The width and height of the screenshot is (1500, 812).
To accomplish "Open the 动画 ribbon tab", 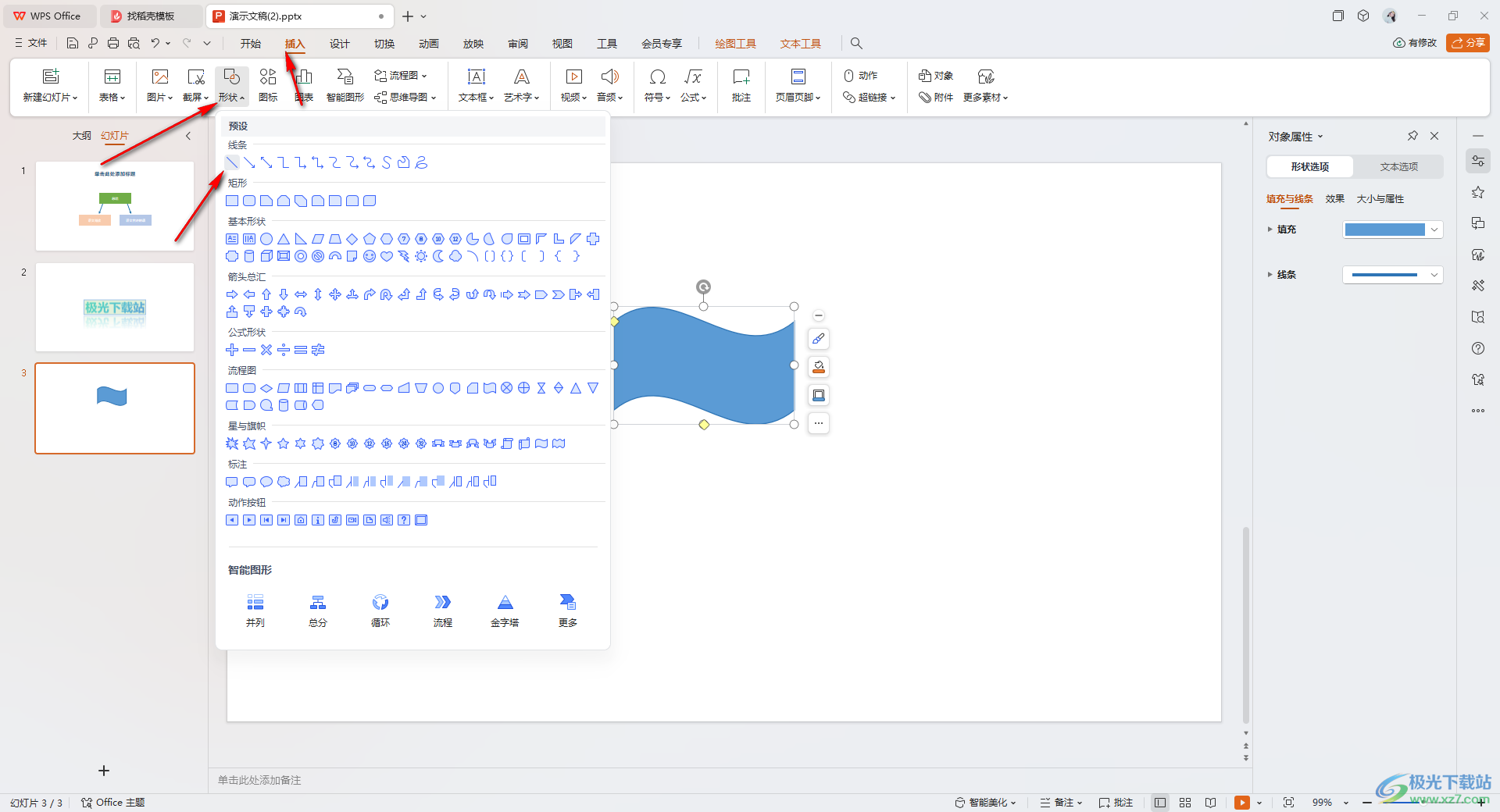I will (429, 44).
